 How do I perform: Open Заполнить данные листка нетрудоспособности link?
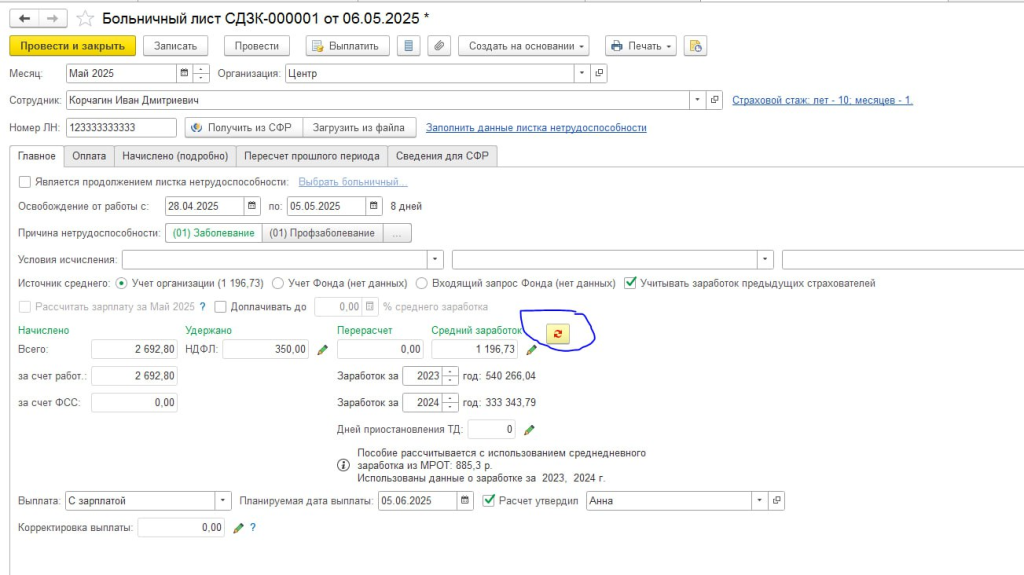pyautogui.click(x=536, y=128)
